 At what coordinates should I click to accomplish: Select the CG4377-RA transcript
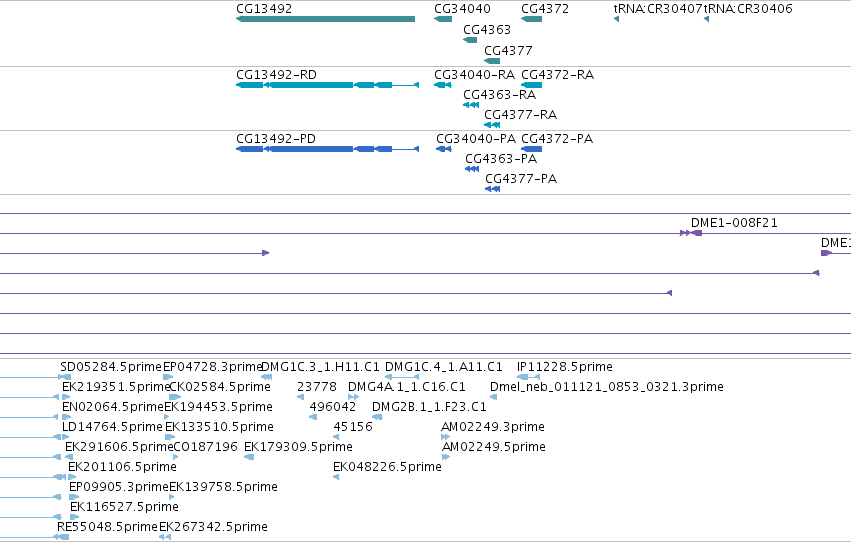pyautogui.click(x=492, y=125)
